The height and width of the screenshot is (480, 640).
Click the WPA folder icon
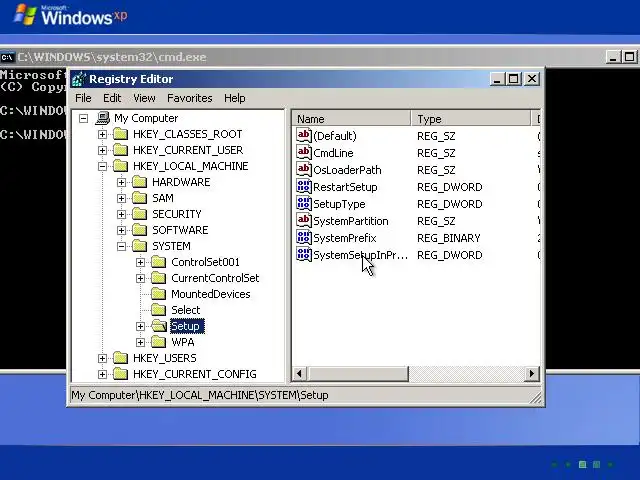click(x=158, y=342)
